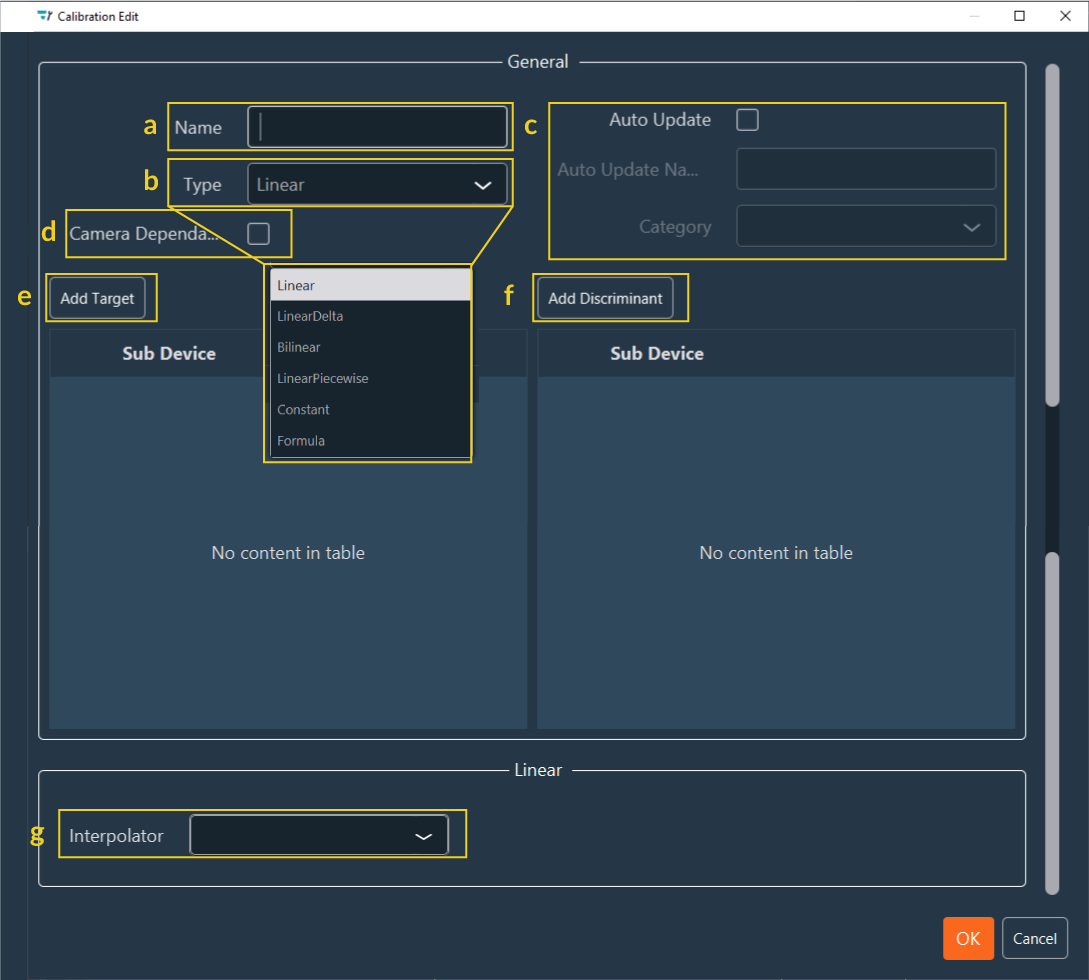Toggle the Camera Dependant checkbox

[x=258, y=234]
